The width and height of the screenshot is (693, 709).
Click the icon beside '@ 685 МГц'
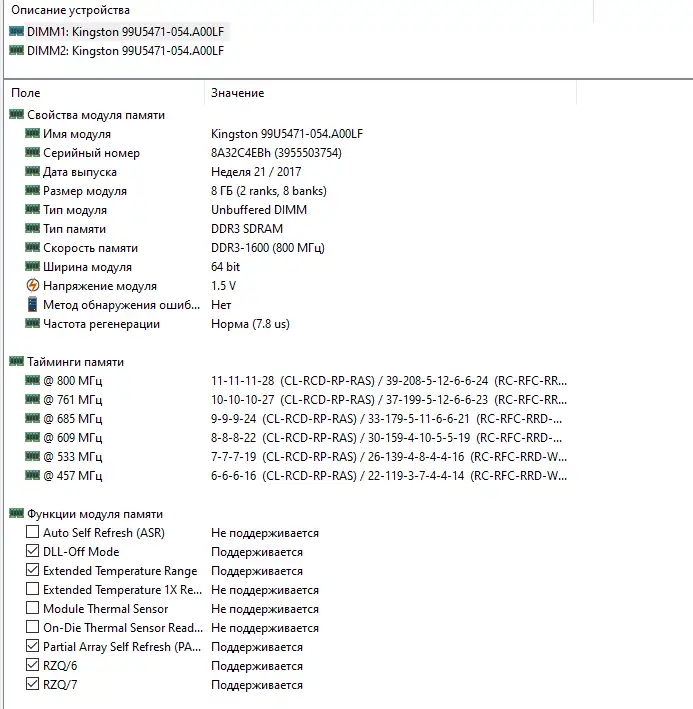tap(32, 418)
